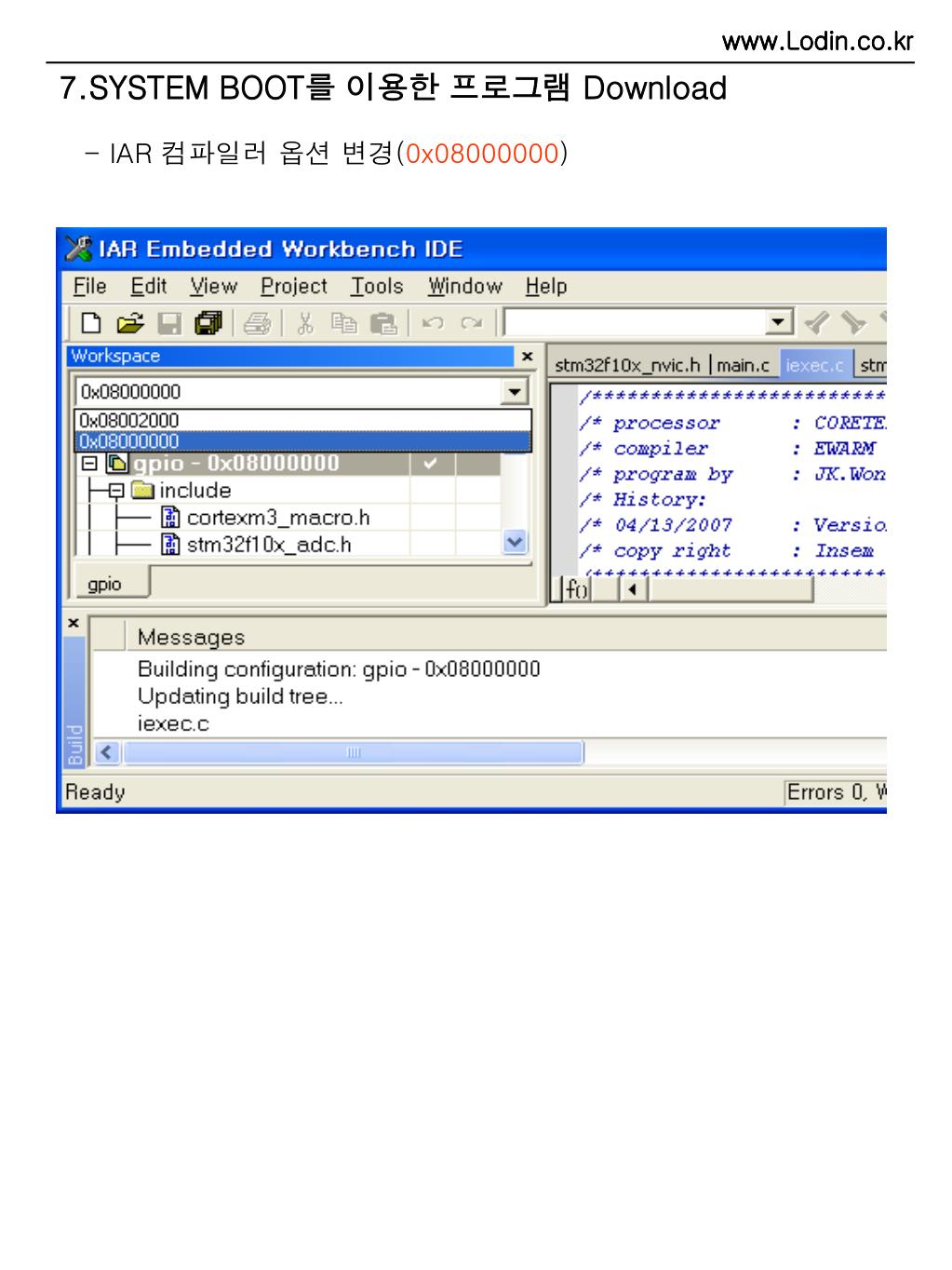This screenshot has width=952, height=1270.
Task: Choose highlighted 0x08000000 configuration option
Action: pos(302,441)
